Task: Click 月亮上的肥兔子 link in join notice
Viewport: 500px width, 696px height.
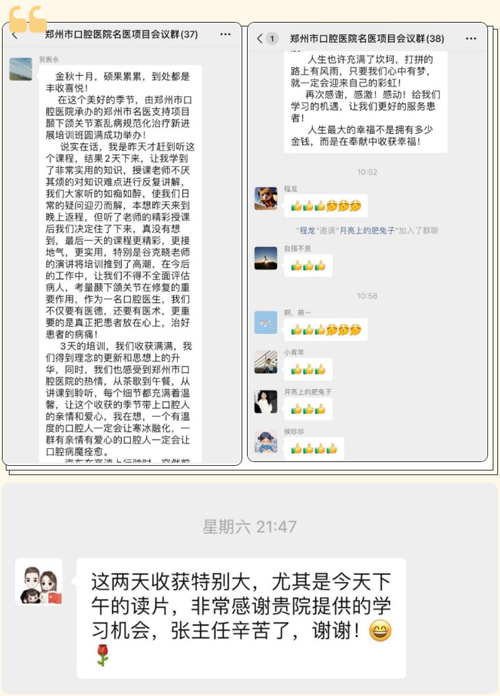Action: 367,230
